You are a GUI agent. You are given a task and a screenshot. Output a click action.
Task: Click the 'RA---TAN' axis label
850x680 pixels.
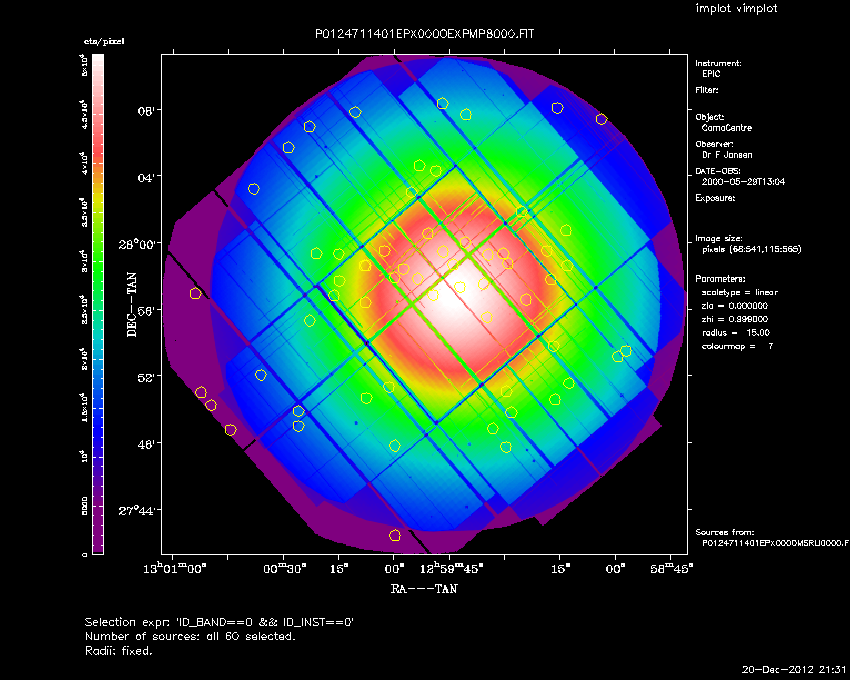click(x=424, y=589)
